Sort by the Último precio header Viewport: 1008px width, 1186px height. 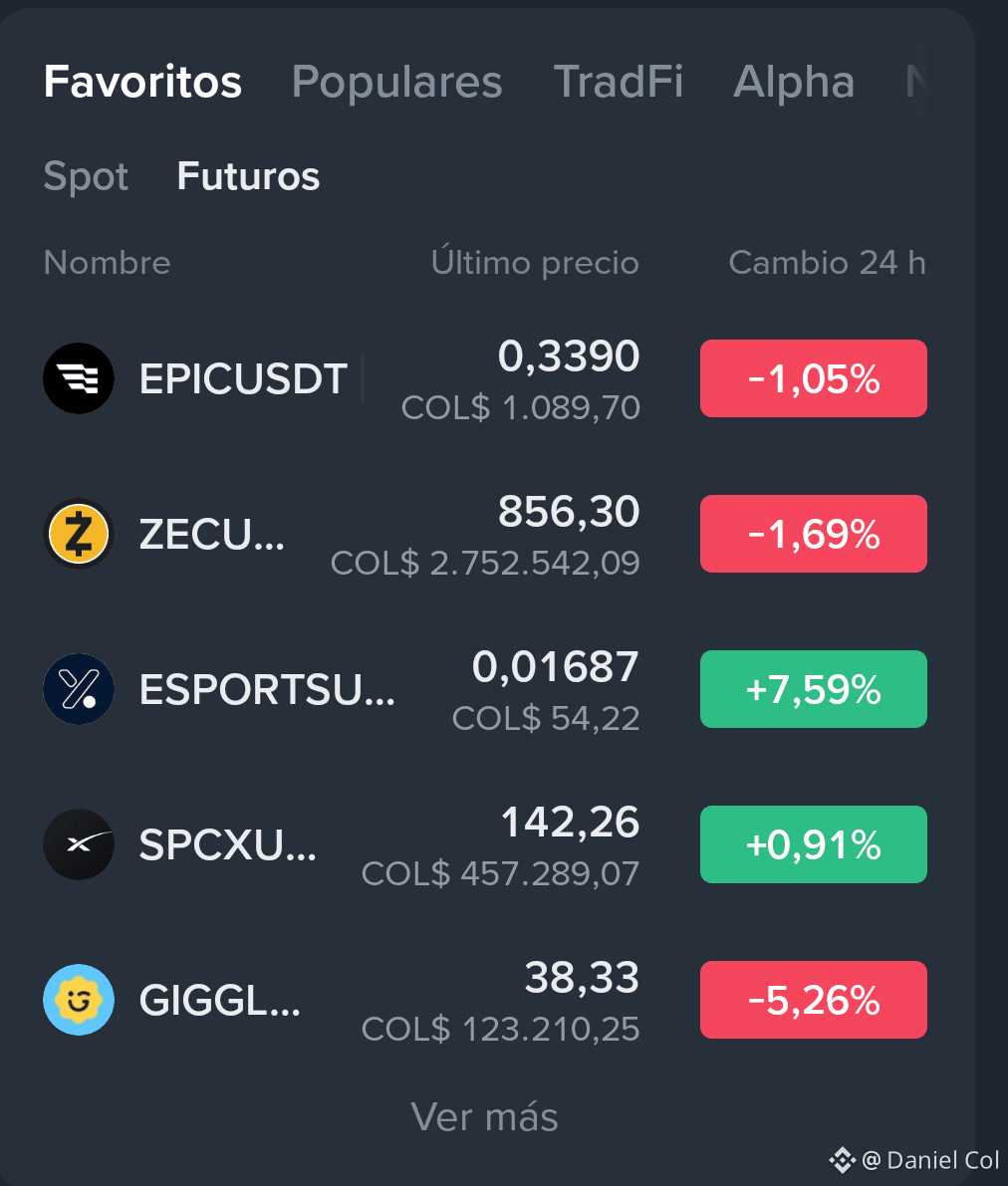535,262
